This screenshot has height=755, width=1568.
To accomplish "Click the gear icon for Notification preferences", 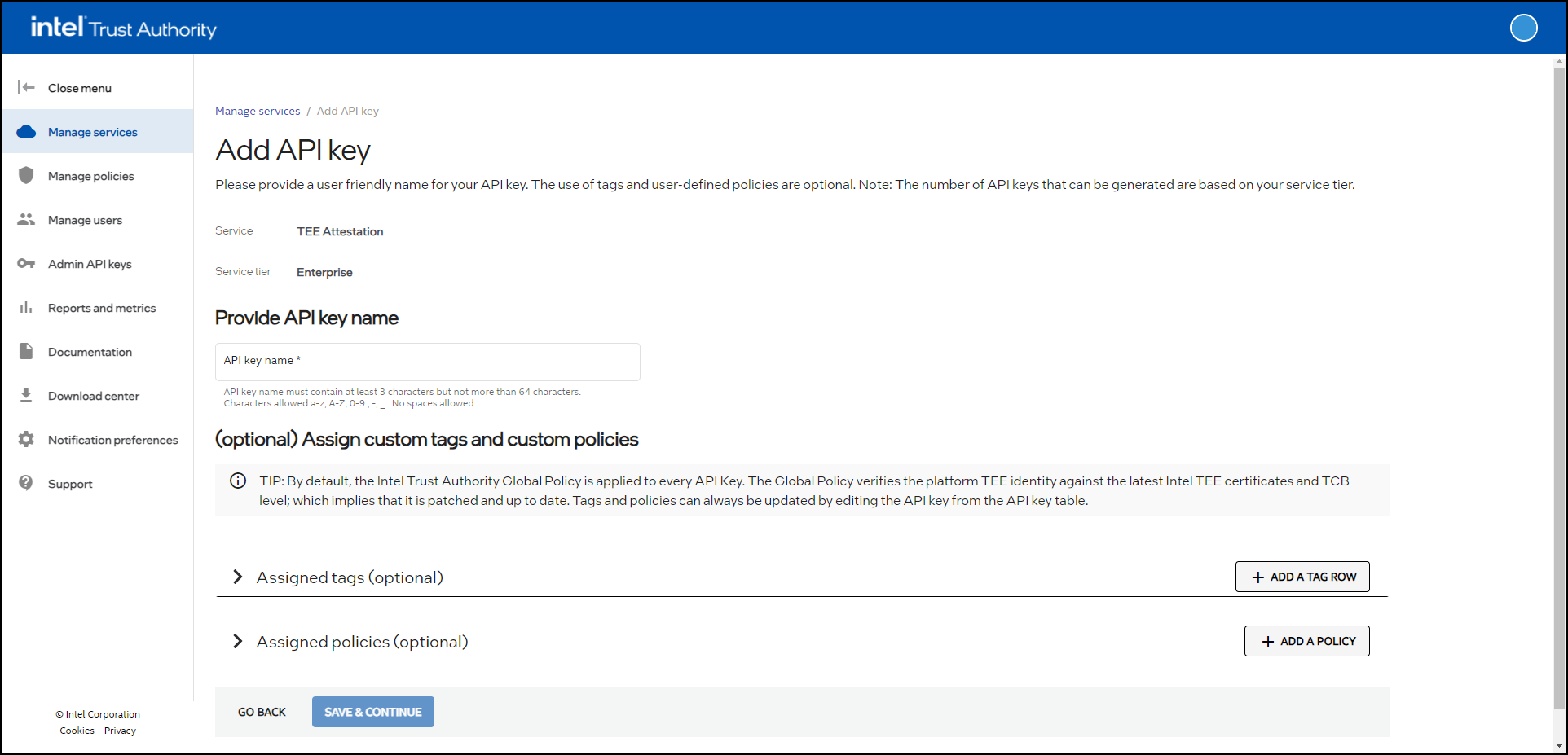I will (x=26, y=439).
